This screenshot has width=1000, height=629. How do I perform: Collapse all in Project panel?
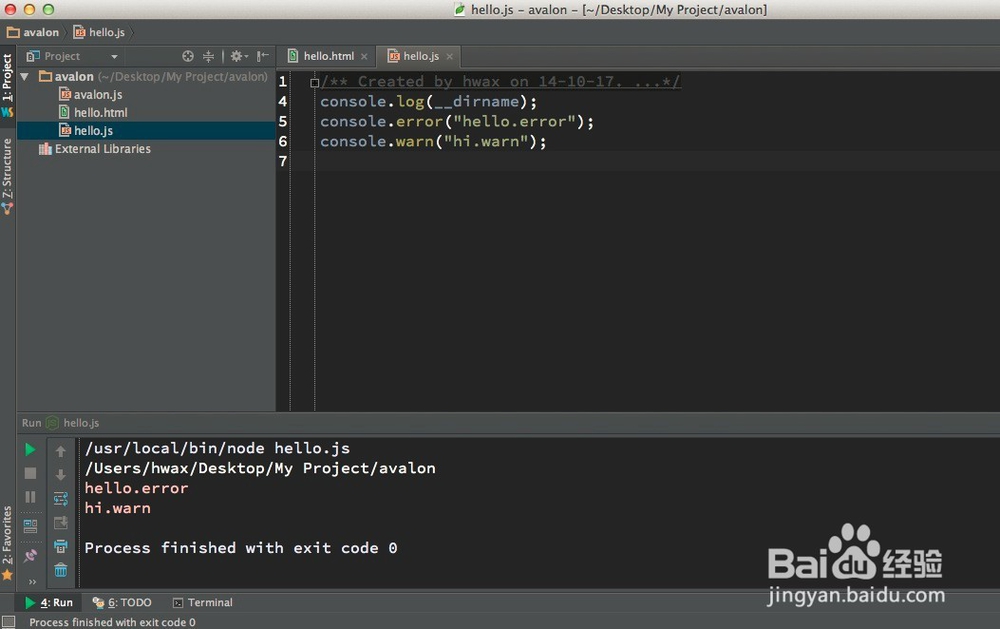tap(208, 56)
